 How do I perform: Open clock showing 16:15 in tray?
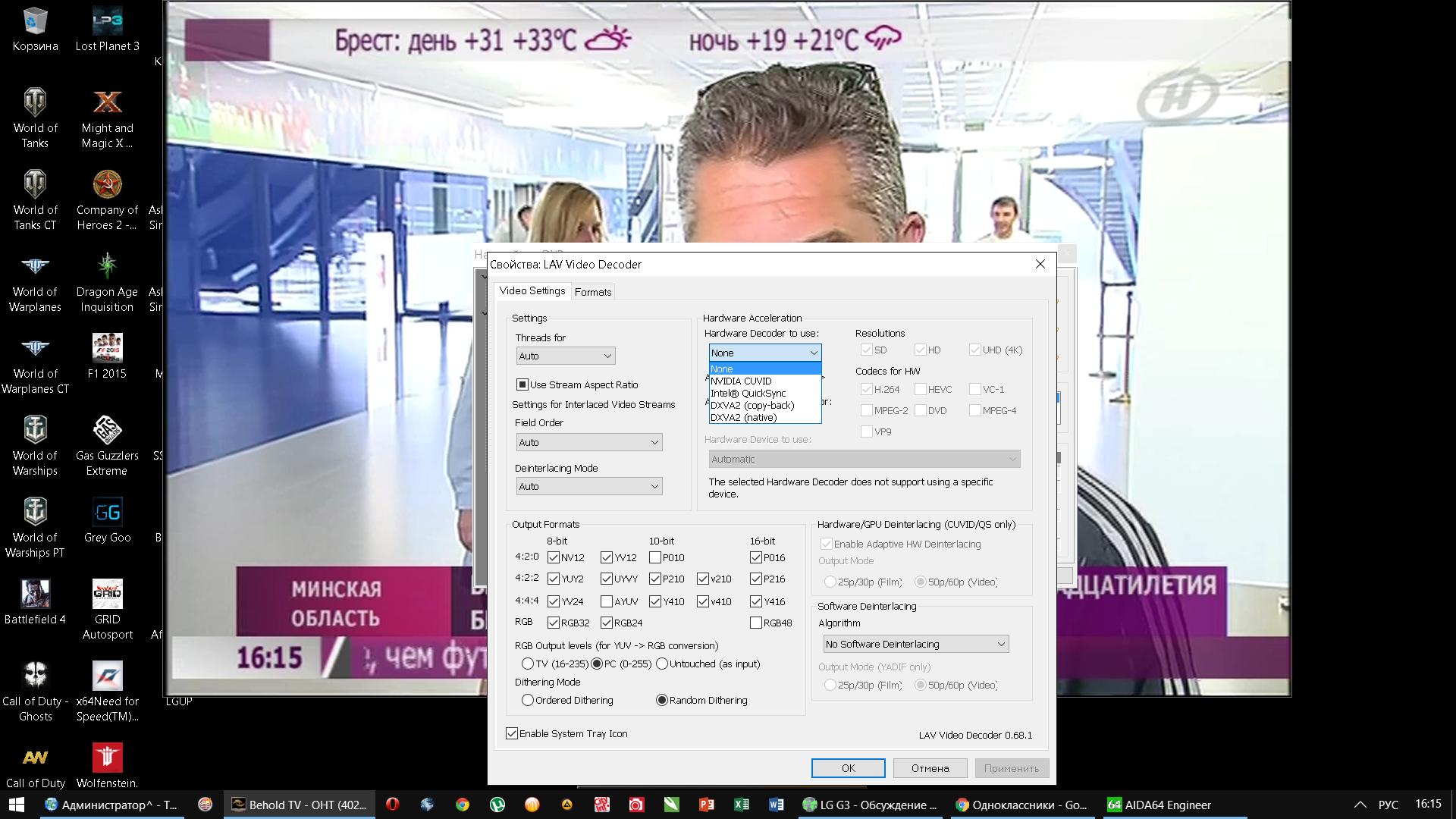click(x=1428, y=804)
